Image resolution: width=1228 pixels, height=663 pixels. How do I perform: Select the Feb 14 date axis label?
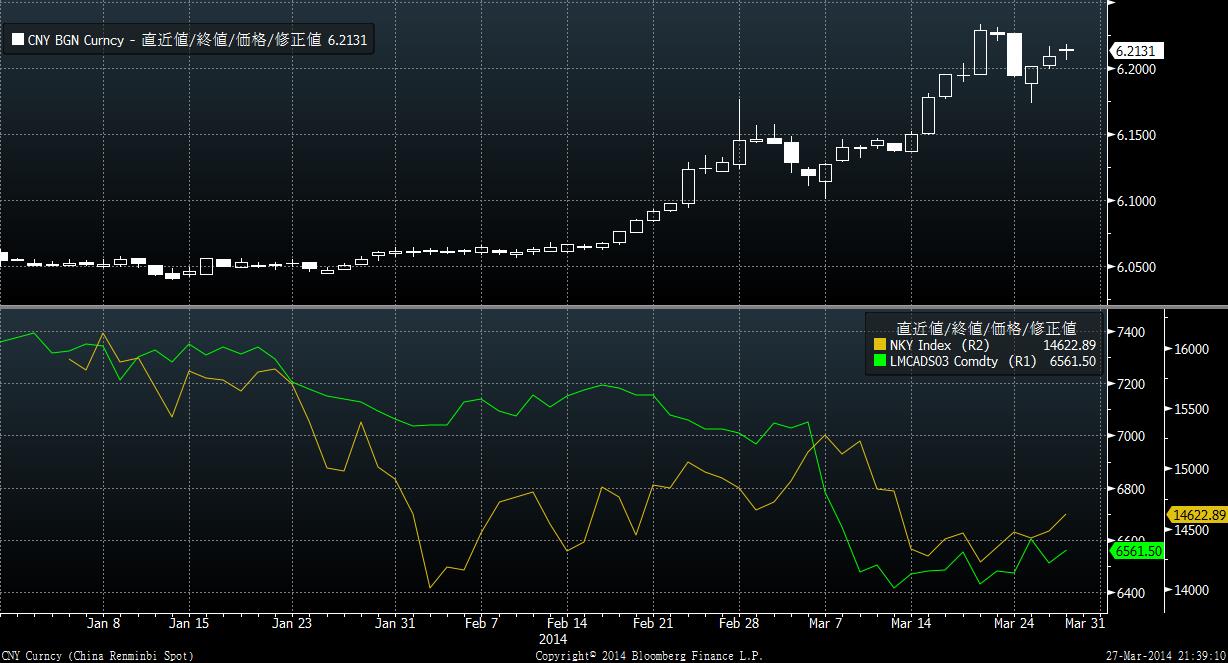click(567, 623)
